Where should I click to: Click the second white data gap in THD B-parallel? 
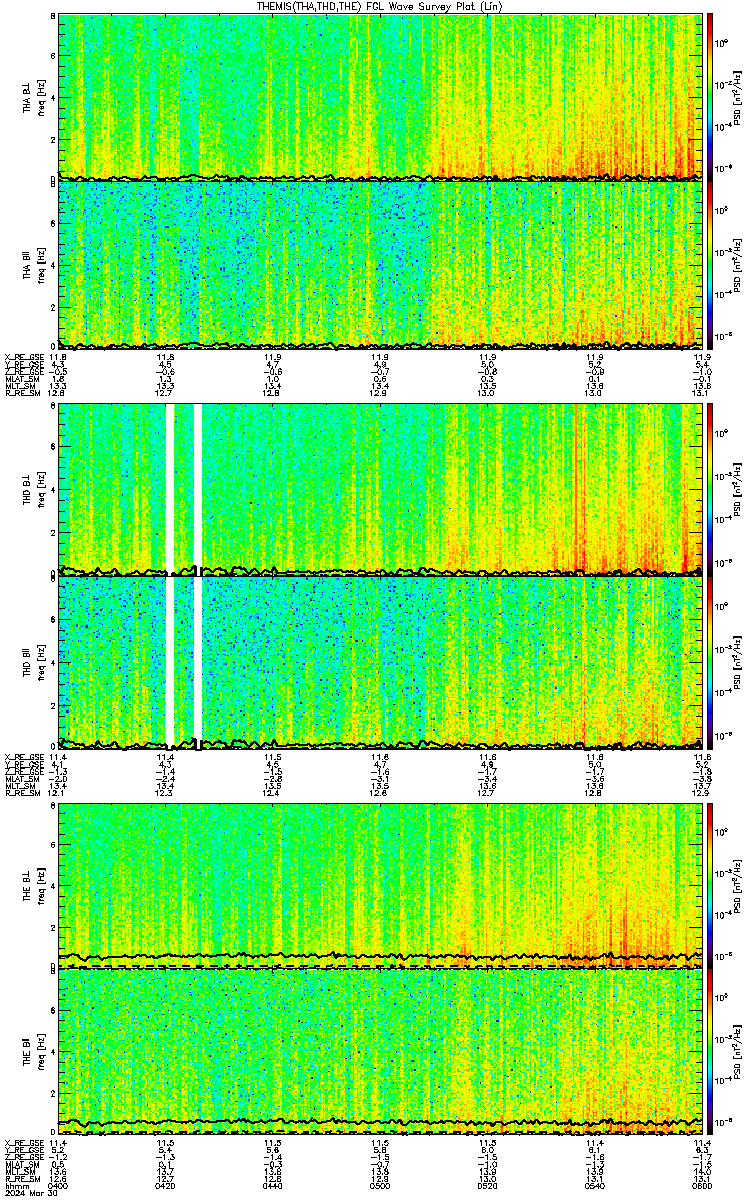[x=197, y=662]
